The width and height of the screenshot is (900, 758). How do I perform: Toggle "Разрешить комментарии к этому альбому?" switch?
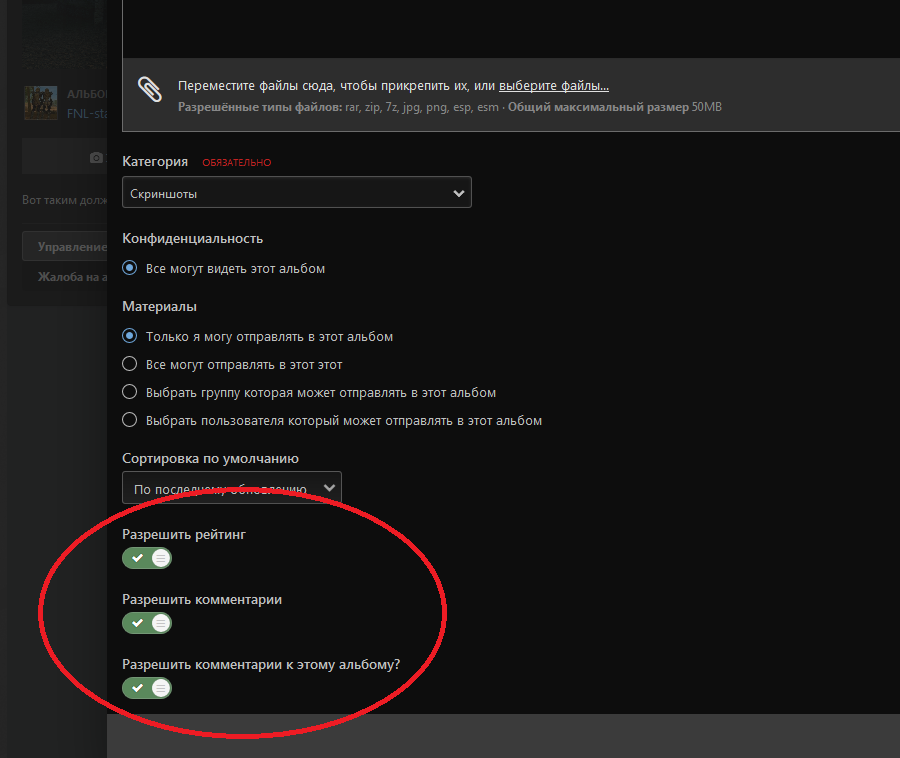147,688
